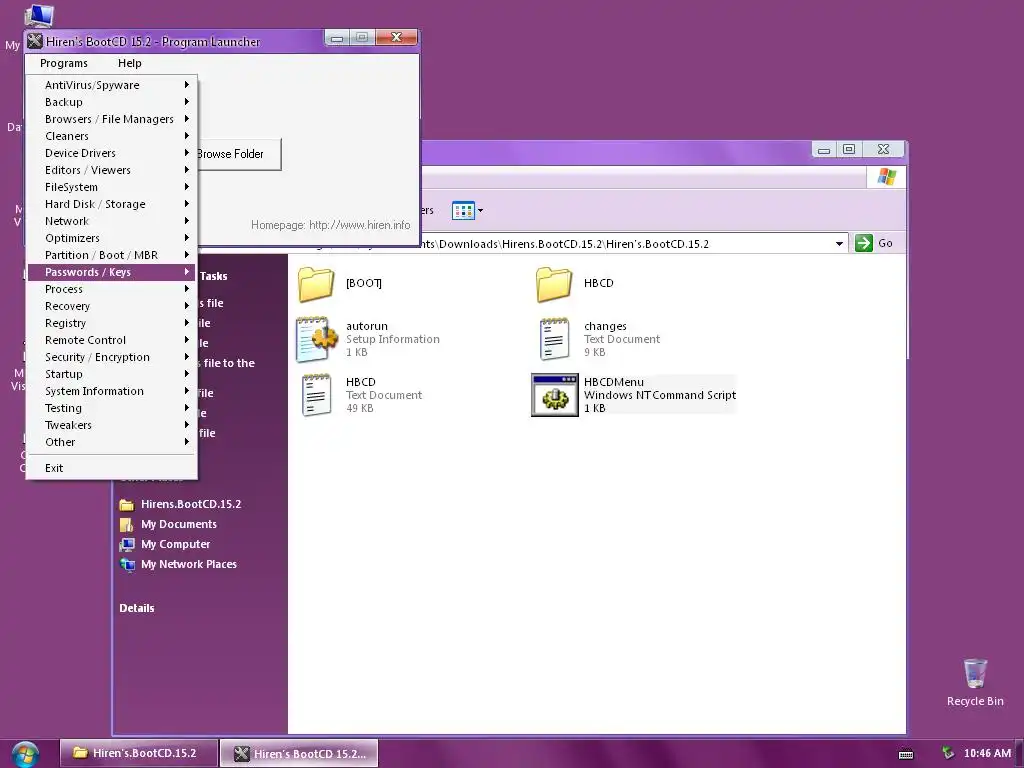Open My Computer link in Other Places
The width and height of the screenshot is (1024, 768).
coord(176,545)
